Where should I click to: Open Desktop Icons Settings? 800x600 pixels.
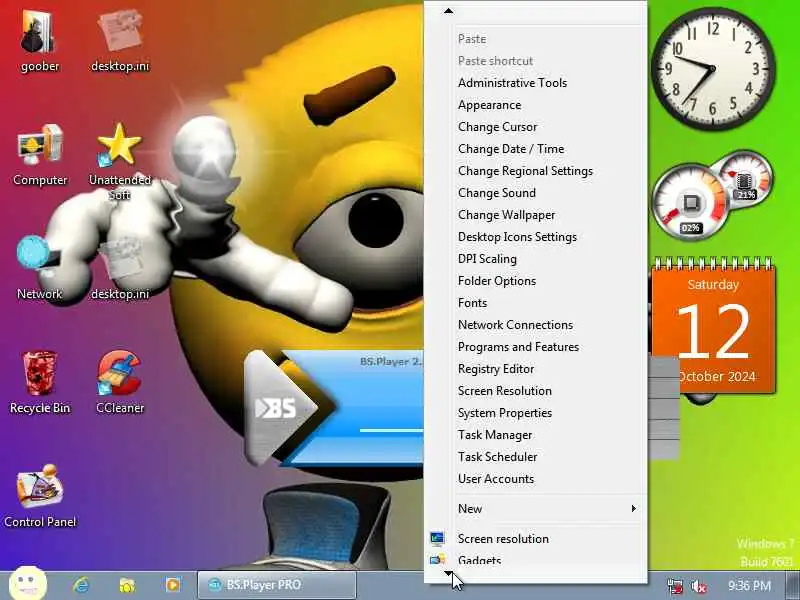click(517, 237)
